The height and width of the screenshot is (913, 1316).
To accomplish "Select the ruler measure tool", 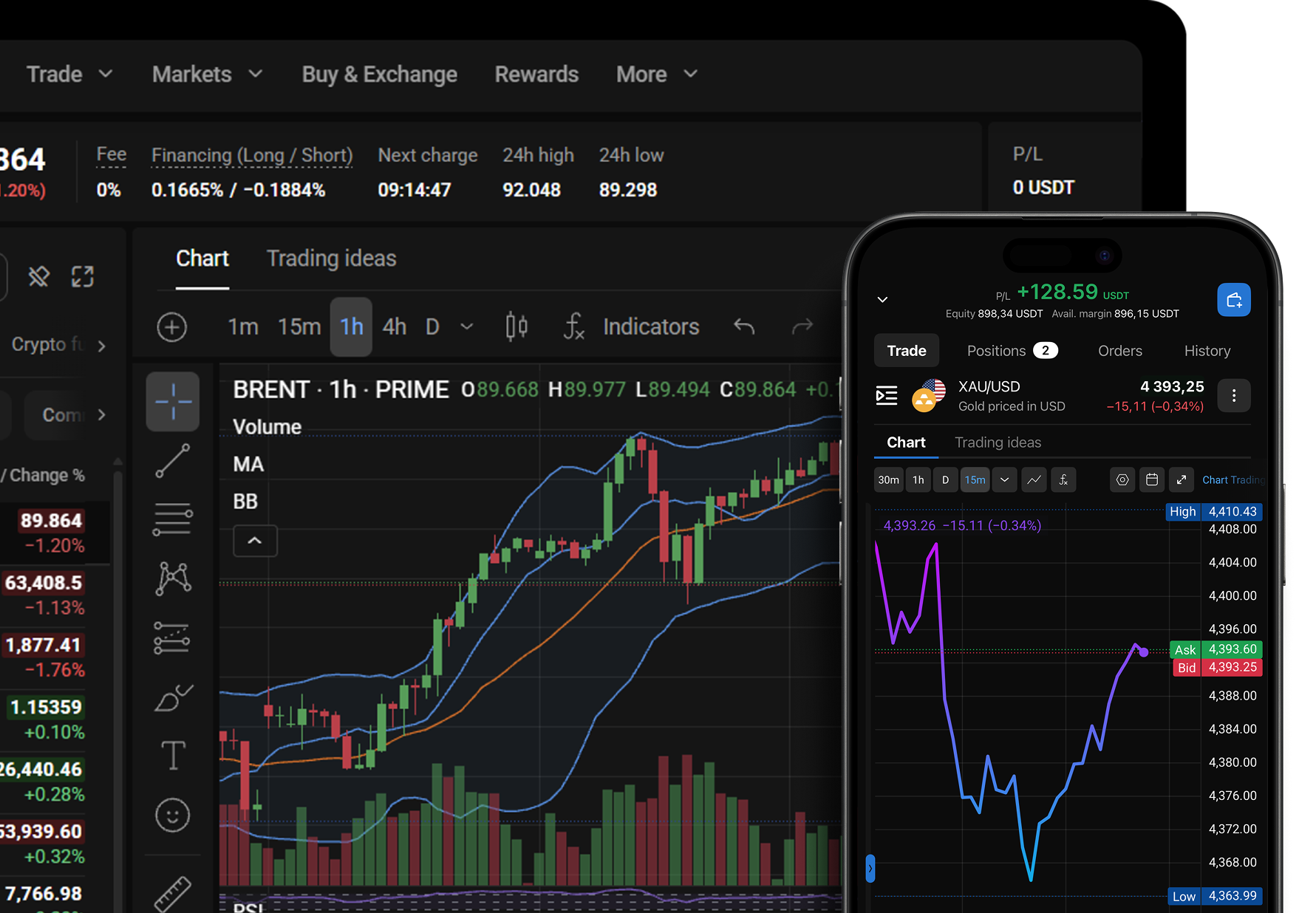I will pyautogui.click(x=173, y=892).
